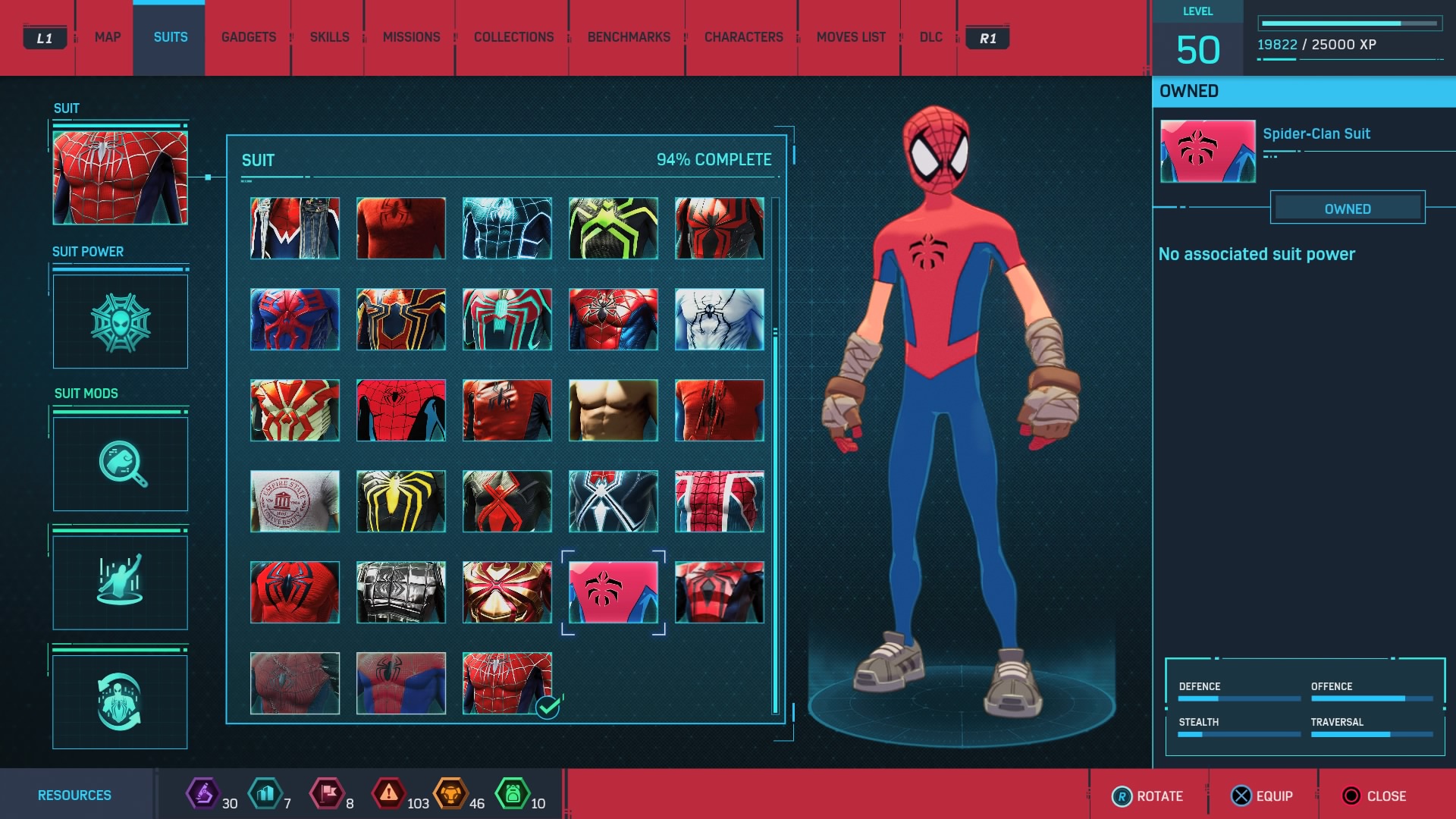Open the MAP tab
The width and height of the screenshot is (1456, 819).
coord(108,37)
